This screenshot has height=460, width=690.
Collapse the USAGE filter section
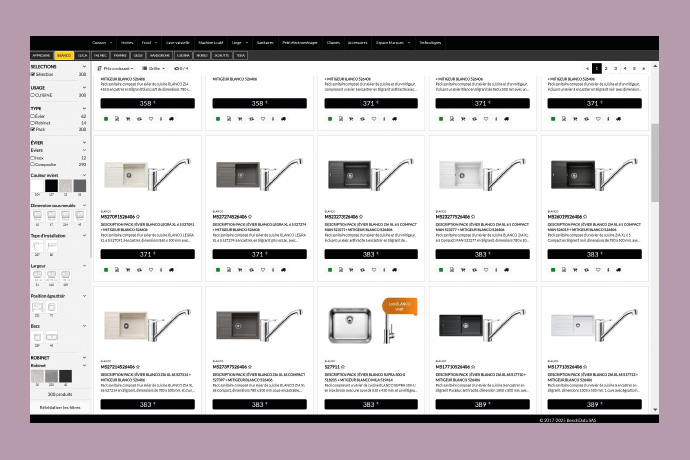pyautogui.click(x=84, y=88)
